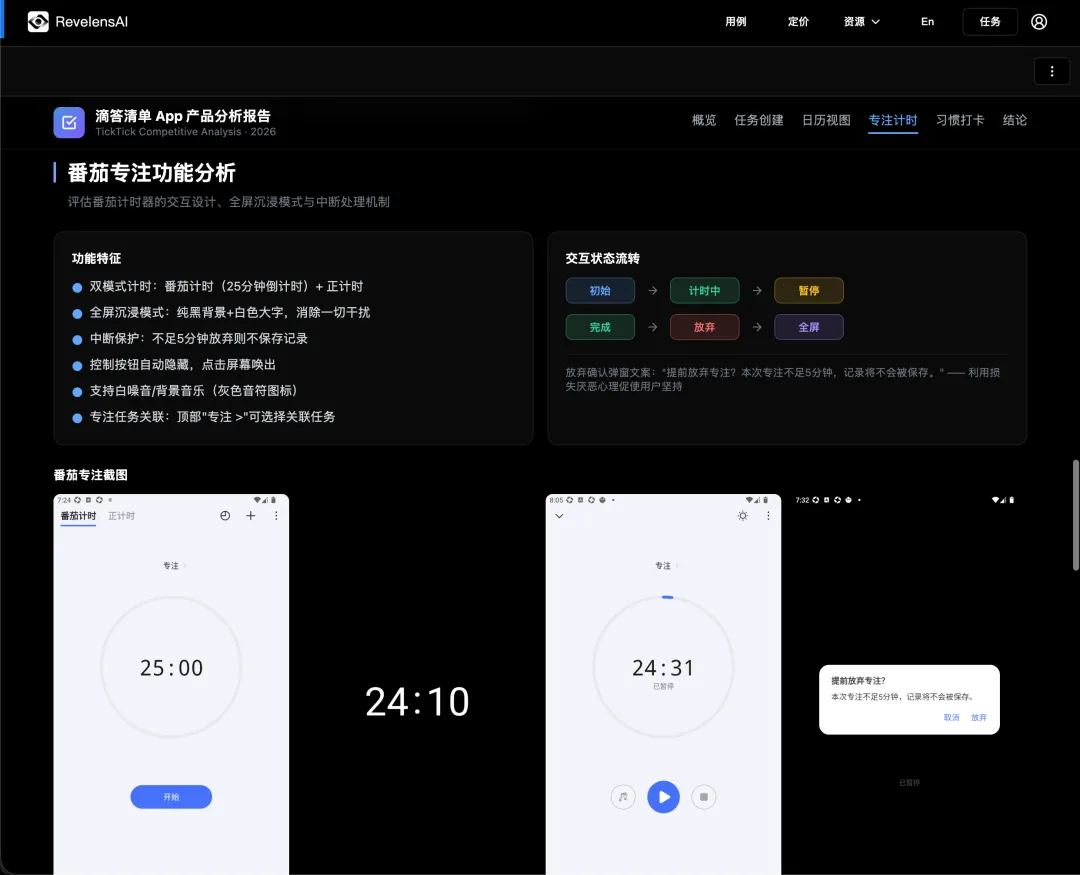Screen dimensions: 1080x875
Task: Switch to the 结论 tab
Action: [x=1015, y=121]
